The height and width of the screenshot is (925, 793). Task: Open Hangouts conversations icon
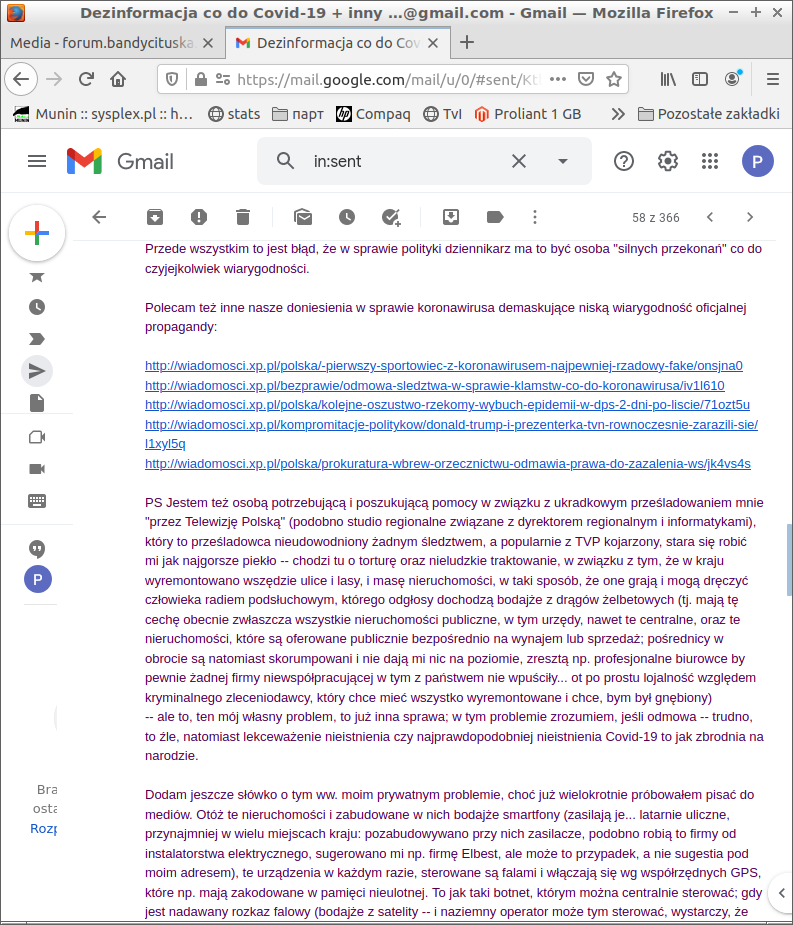(x=37, y=549)
